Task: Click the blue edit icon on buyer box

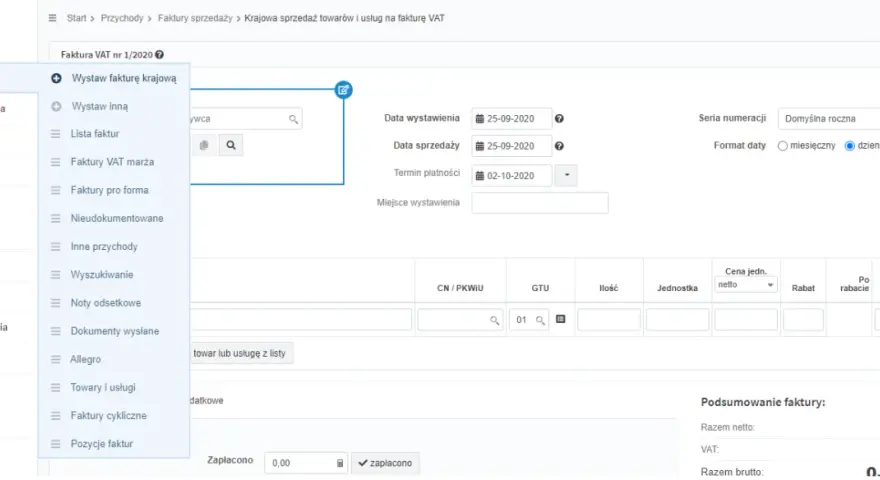Action: 343,90
